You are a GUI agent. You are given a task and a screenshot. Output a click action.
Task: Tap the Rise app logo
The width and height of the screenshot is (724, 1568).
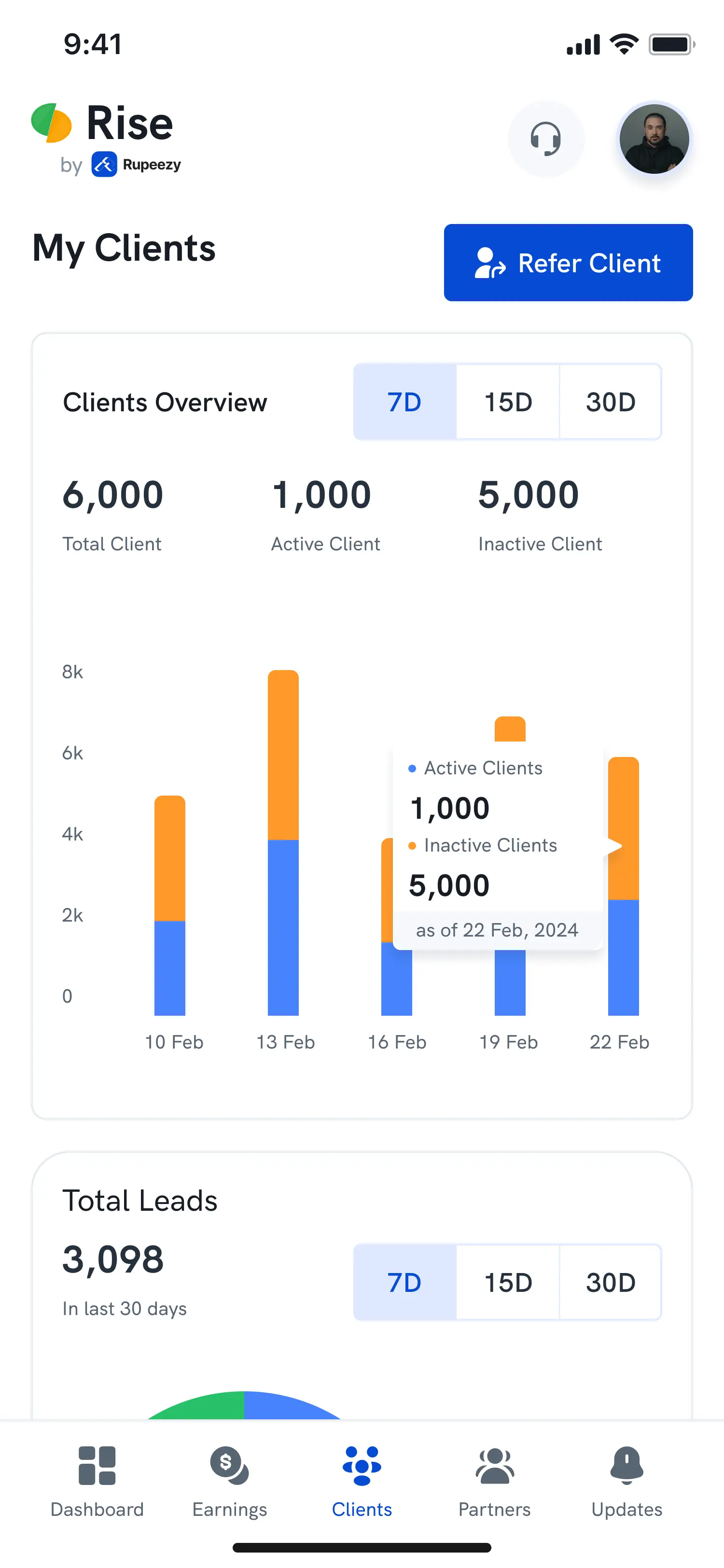click(x=102, y=123)
